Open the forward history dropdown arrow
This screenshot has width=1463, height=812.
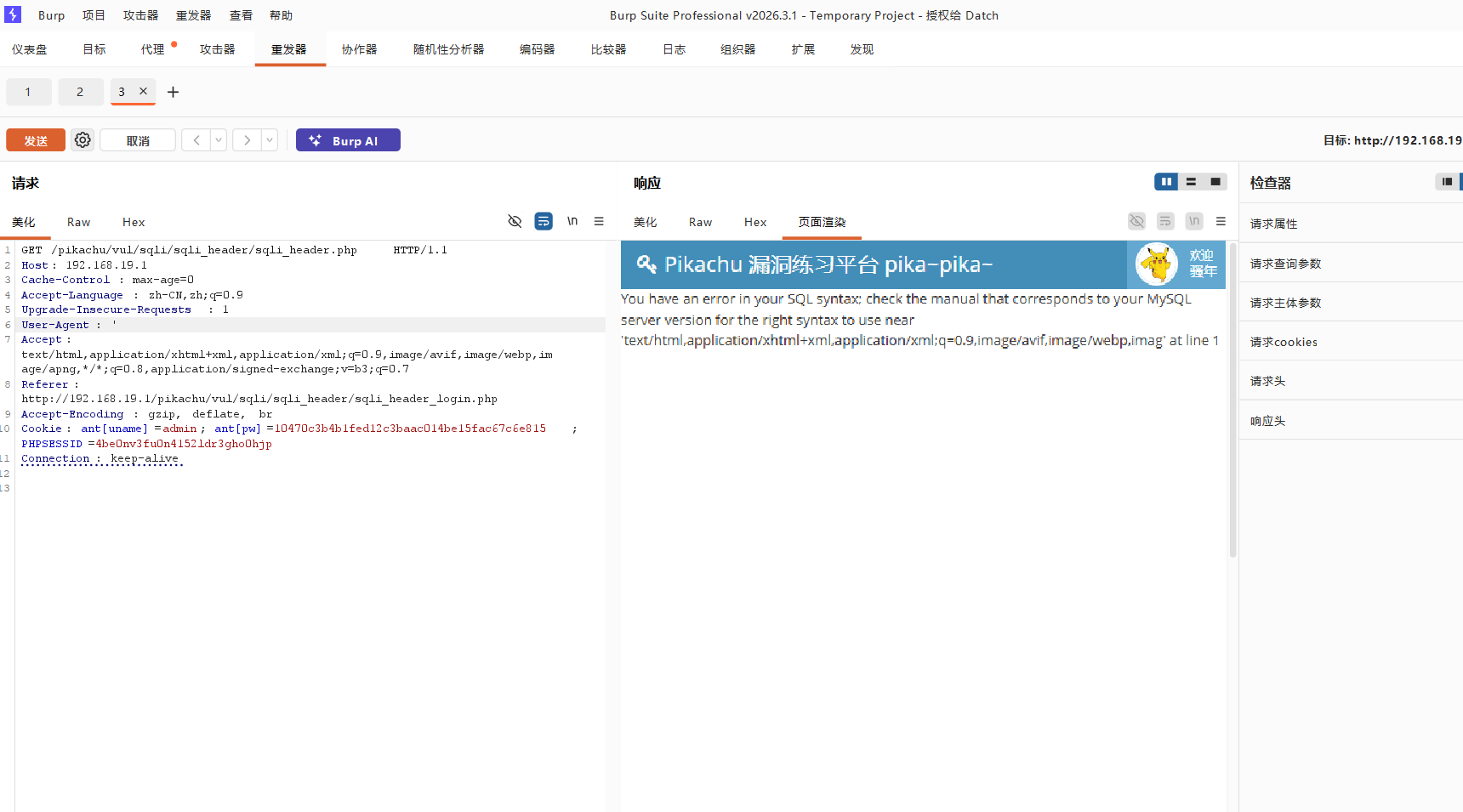coord(270,140)
